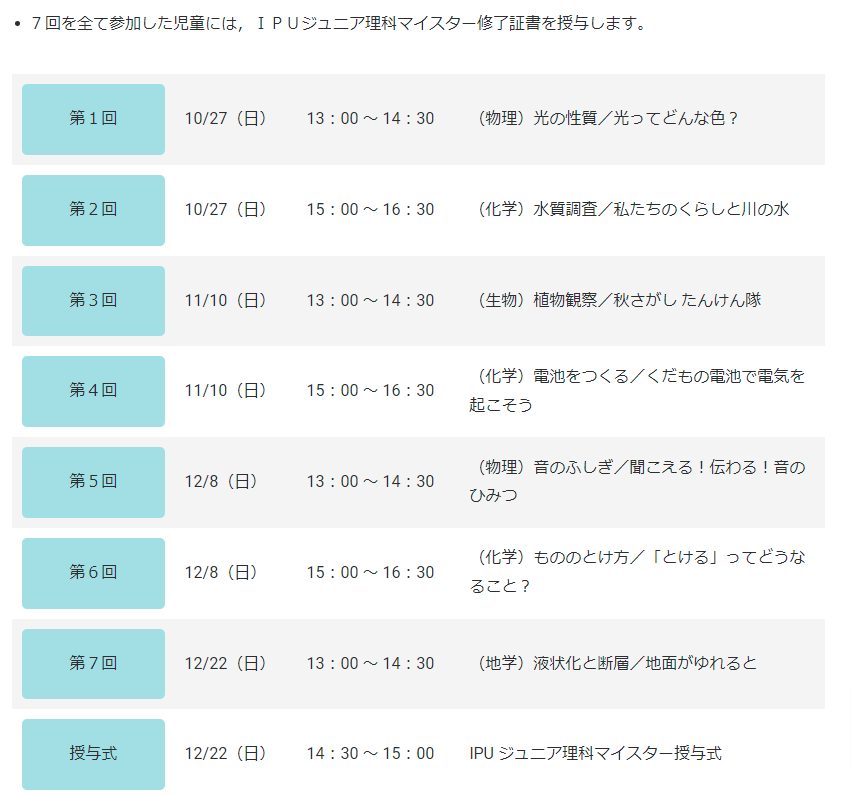Viewport: 851px width, 796px height.
Task: Click the IPU ジュニア理科マイスター授与式 text
Action: [x=595, y=754]
